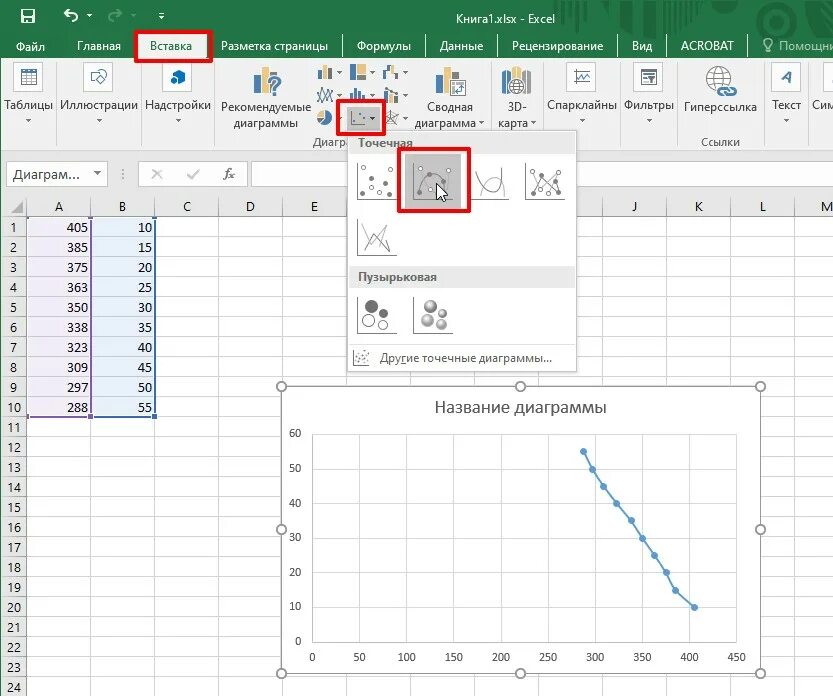The image size is (833, 696).
Task: Select scatter with straight lines and markers
Action: click(x=545, y=182)
